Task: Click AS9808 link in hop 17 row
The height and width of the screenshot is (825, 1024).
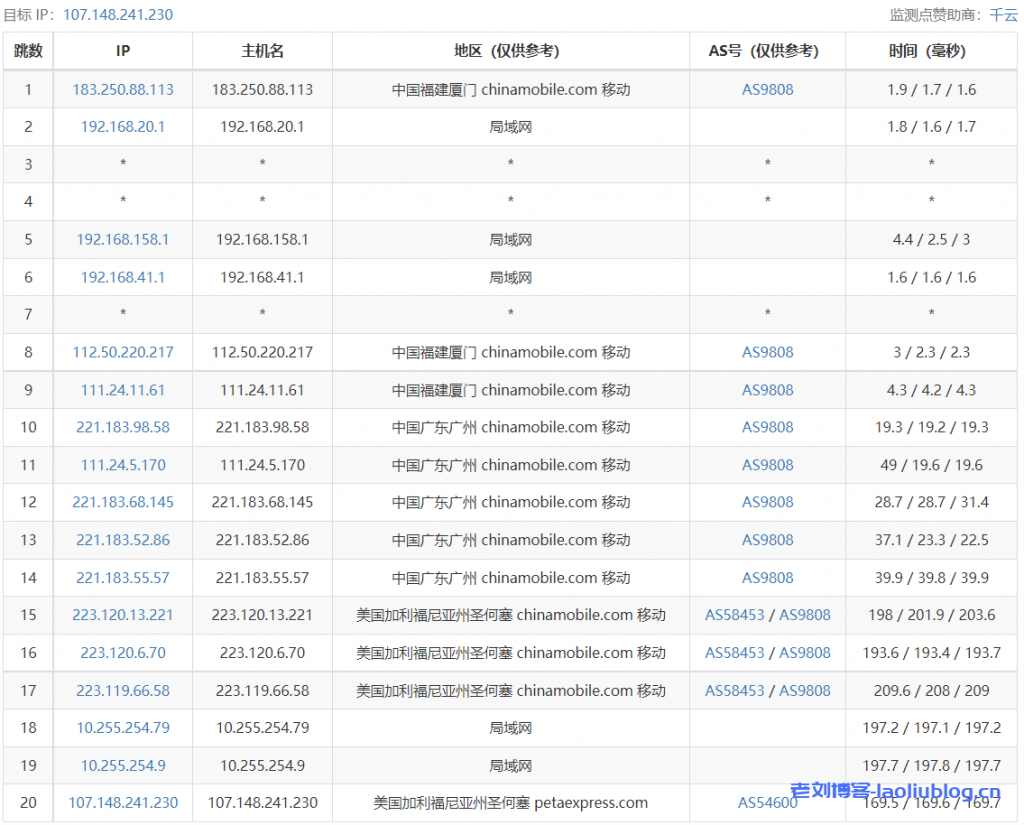Action: [805, 690]
